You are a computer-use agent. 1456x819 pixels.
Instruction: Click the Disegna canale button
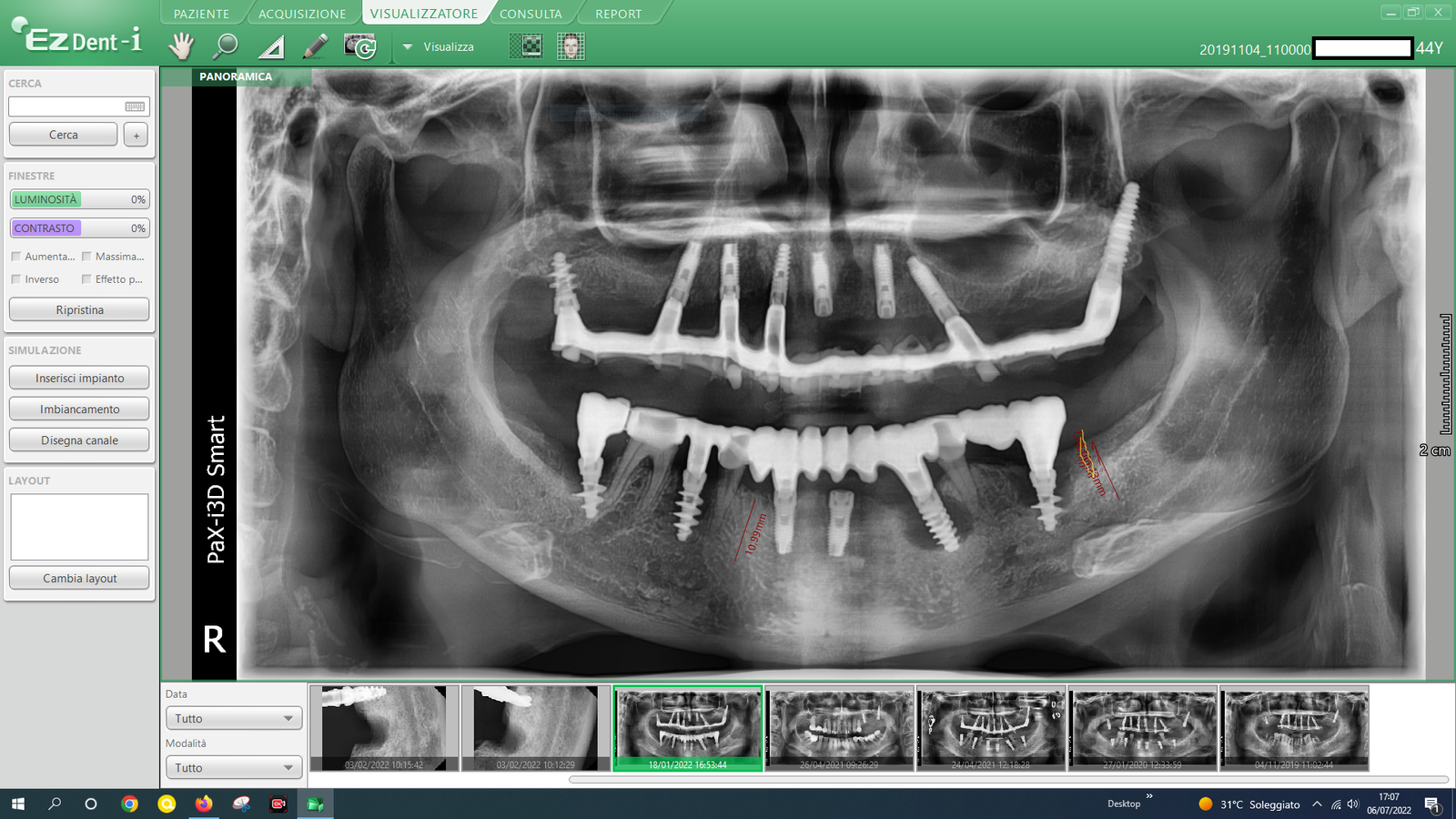[79, 440]
